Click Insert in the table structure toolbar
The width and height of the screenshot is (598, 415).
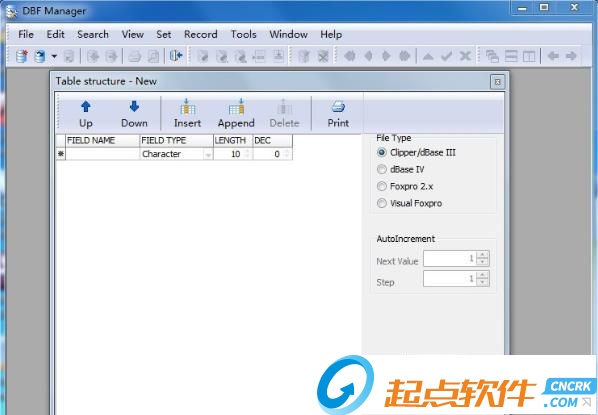pos(187,114)
